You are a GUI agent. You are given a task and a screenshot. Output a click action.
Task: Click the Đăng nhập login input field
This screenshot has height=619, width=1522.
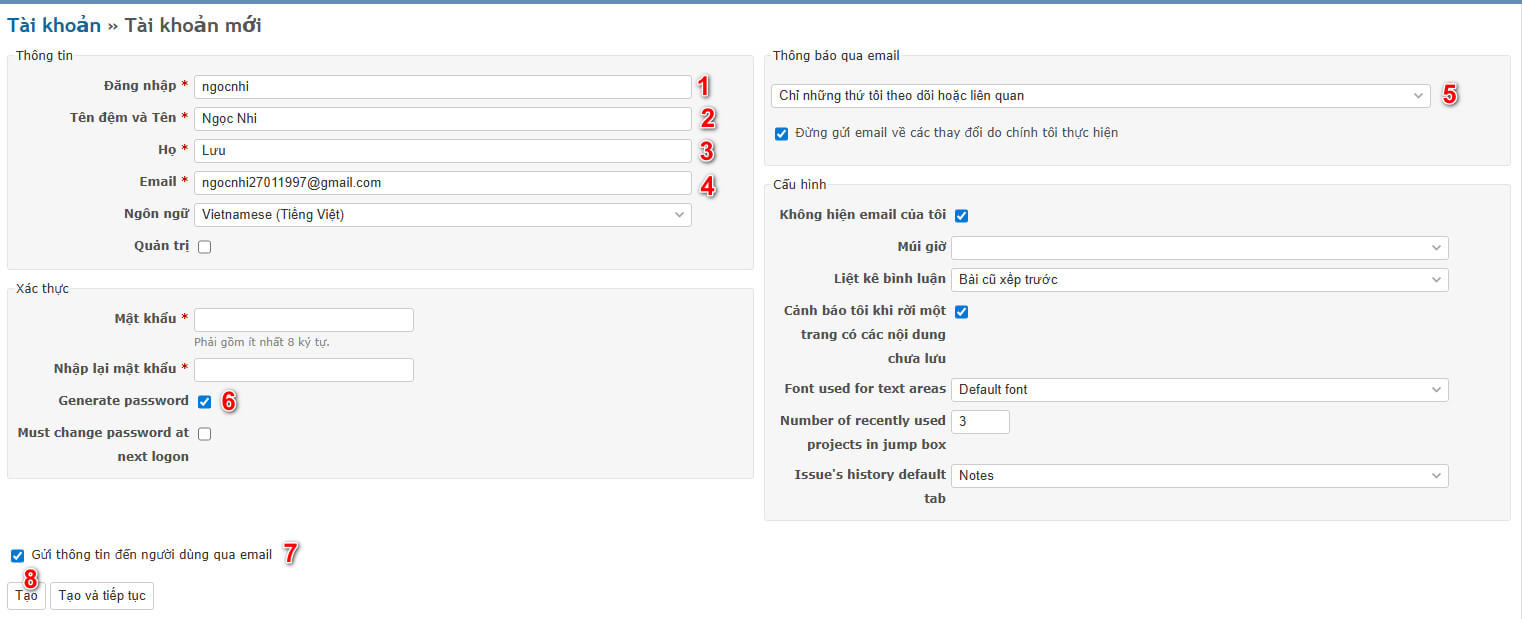tap(442, 87)
